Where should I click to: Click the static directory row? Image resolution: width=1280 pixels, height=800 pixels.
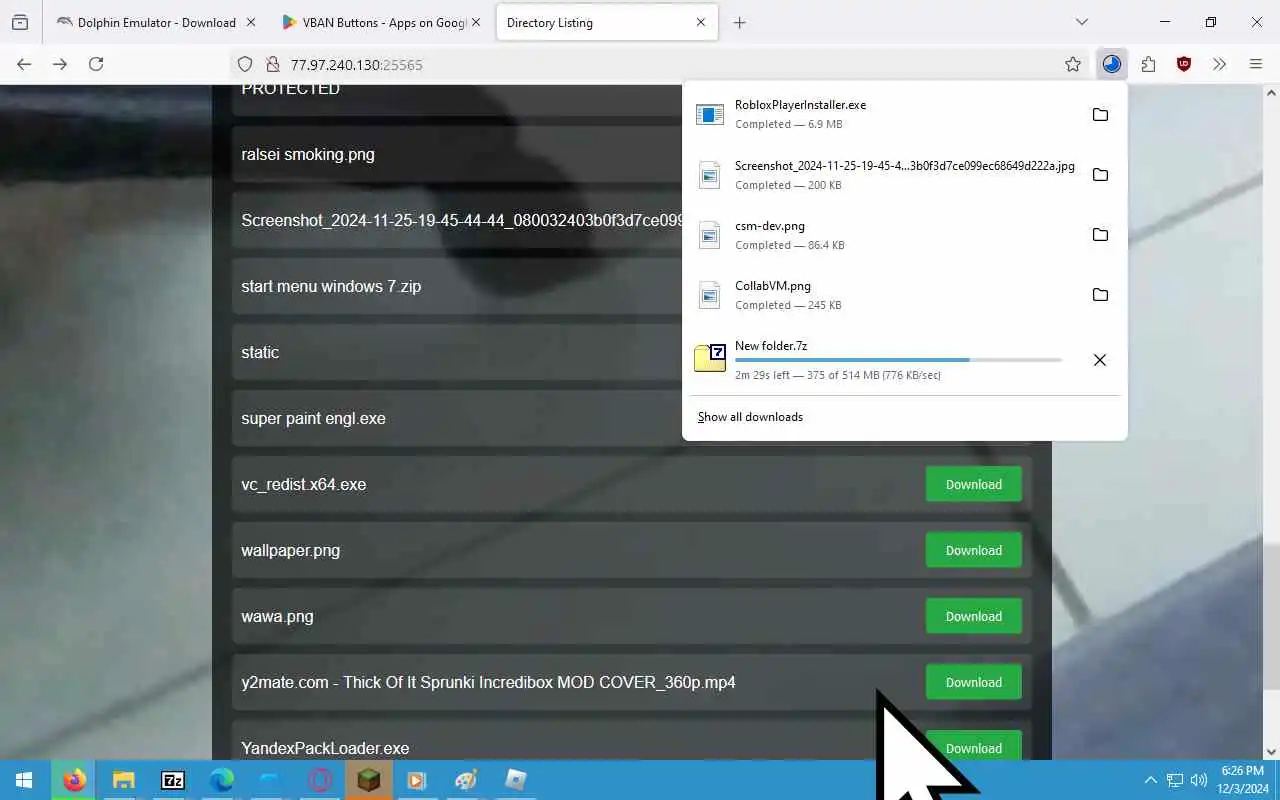point(457,352)
